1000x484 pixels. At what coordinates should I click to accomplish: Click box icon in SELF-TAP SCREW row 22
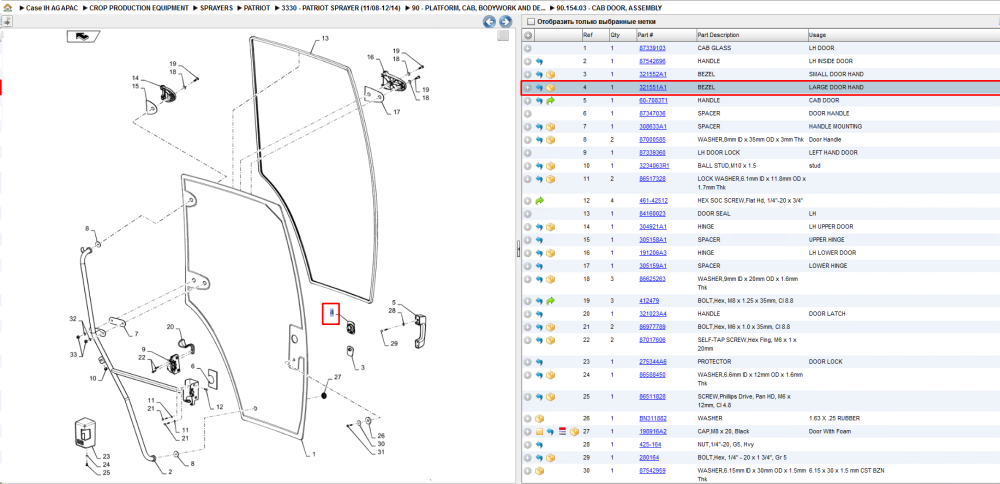tap(550, 340)
